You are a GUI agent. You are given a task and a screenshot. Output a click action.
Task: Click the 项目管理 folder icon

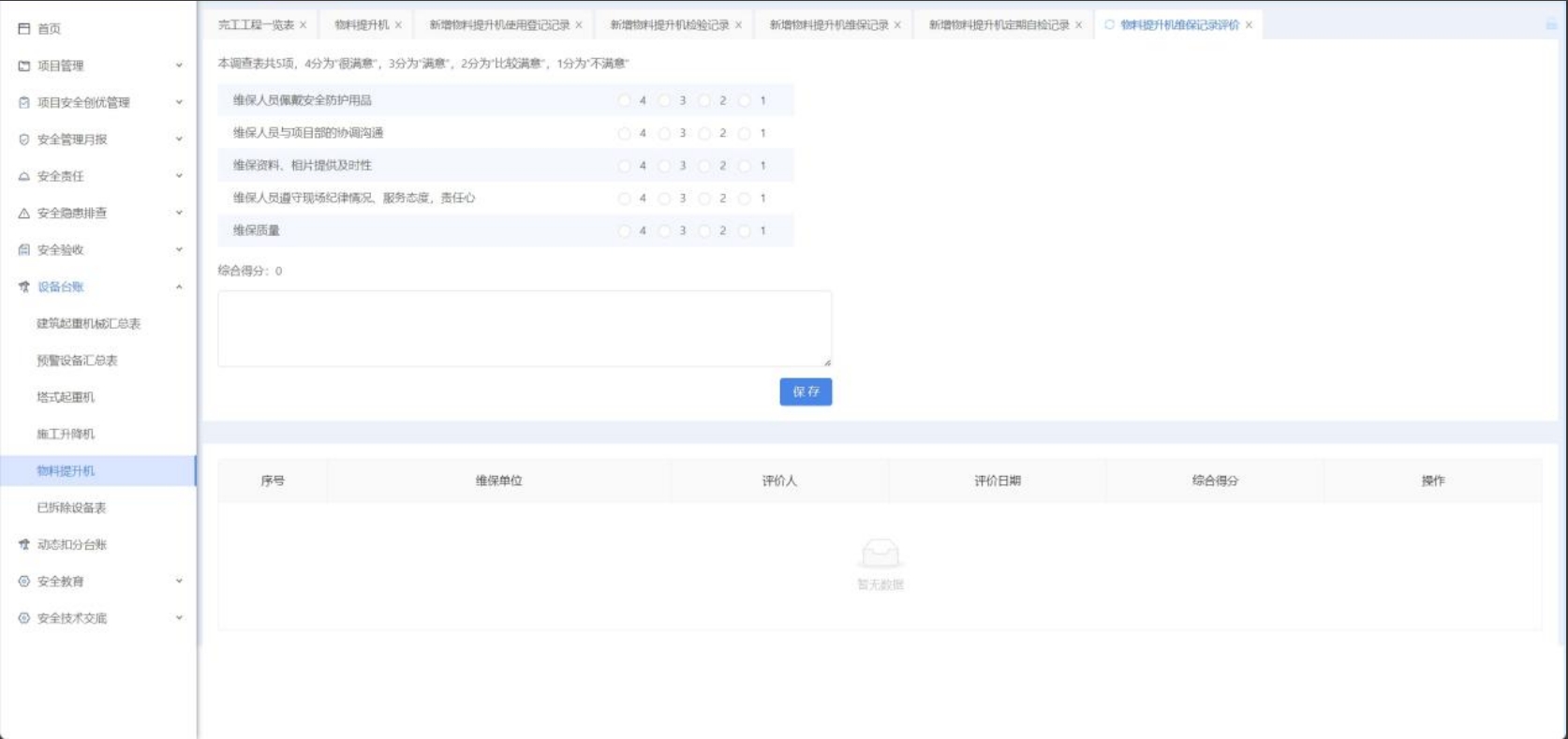(24, 66)
